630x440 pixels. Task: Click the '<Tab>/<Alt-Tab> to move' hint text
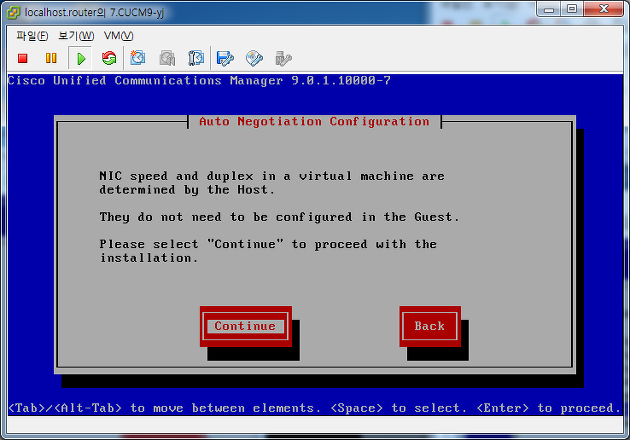coord(95,408)
